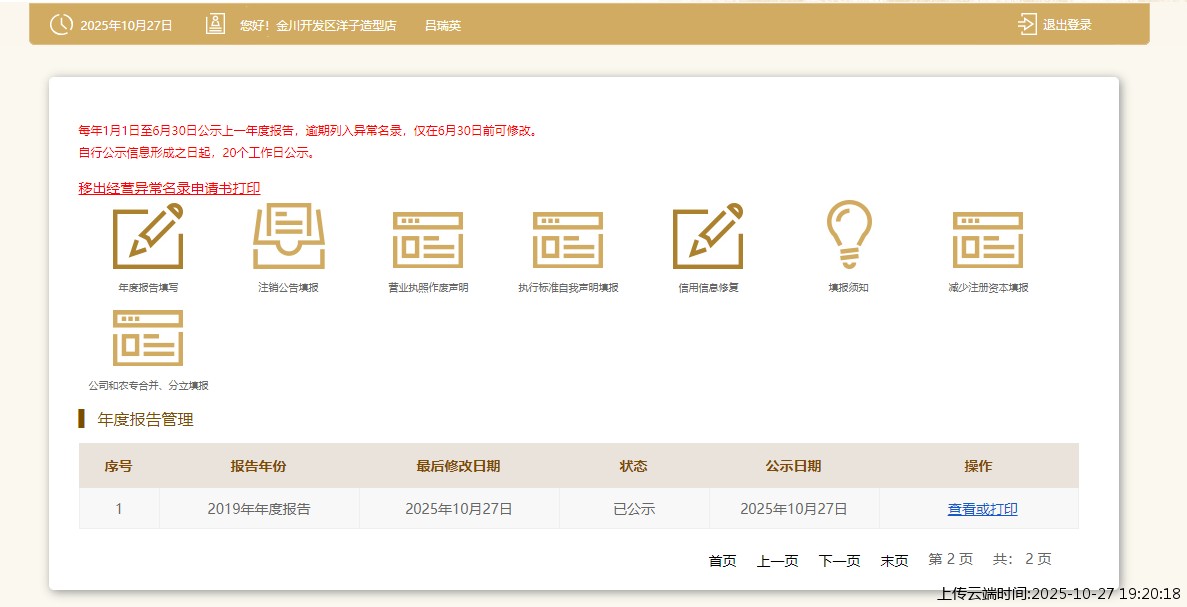Viewport: 1187px width, 607px height.
Task: Open the 信用信息修复 pencil icon
Action: 708,237
